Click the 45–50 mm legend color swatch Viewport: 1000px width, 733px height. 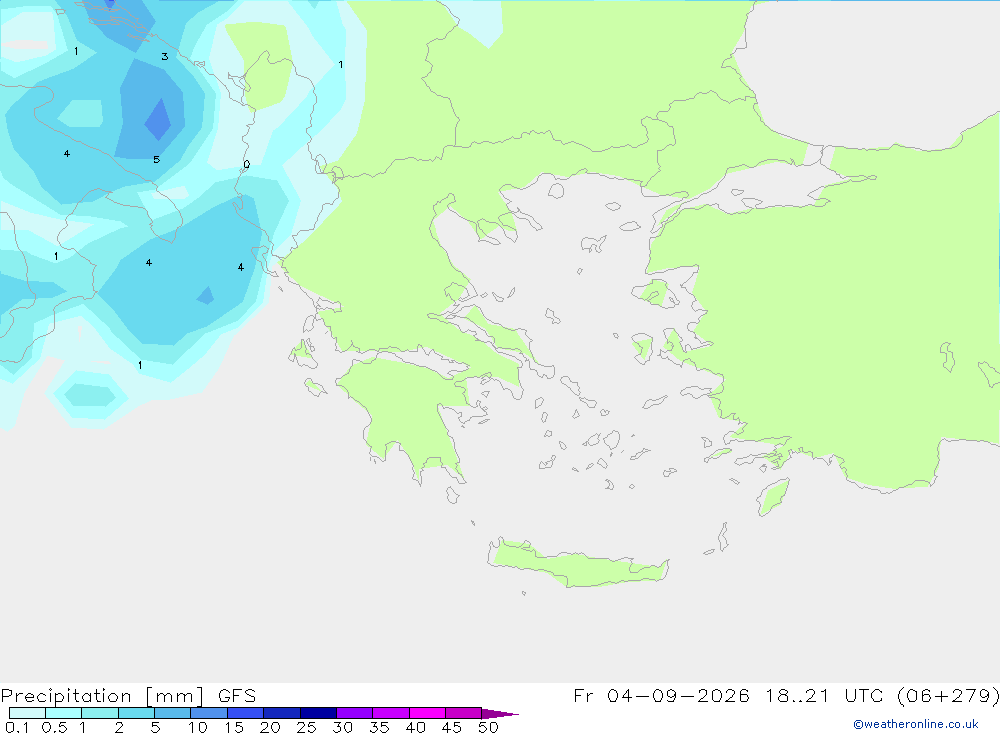(x=464, y=713)
